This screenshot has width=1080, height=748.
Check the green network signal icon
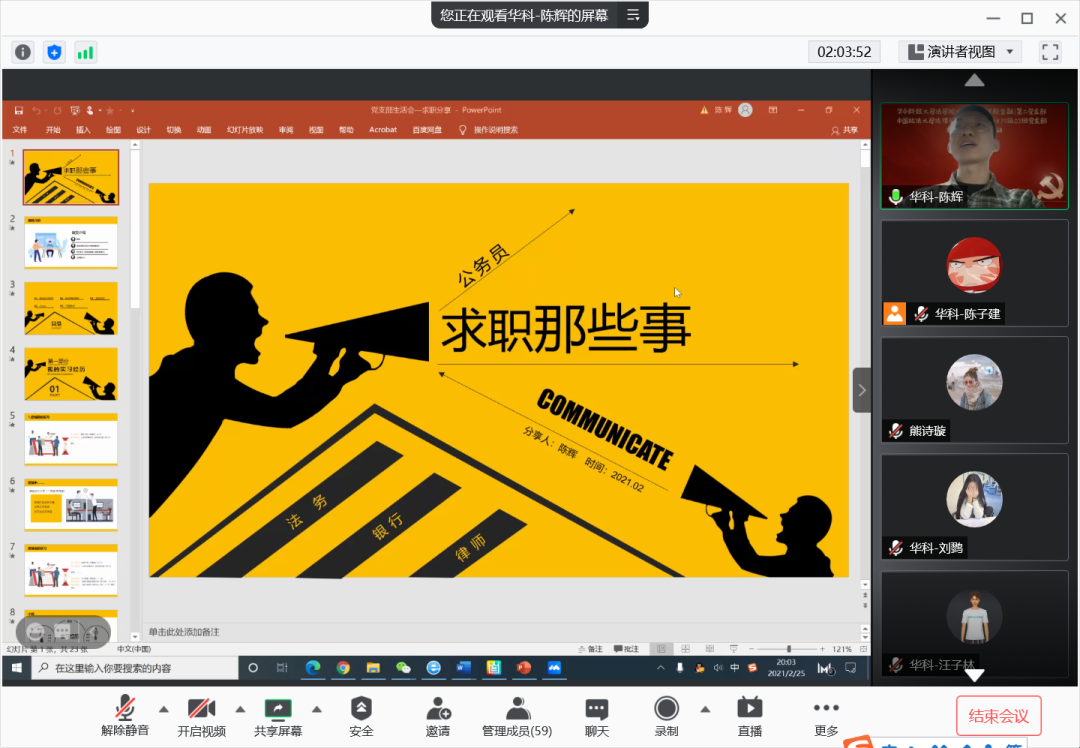click(86, 52)
